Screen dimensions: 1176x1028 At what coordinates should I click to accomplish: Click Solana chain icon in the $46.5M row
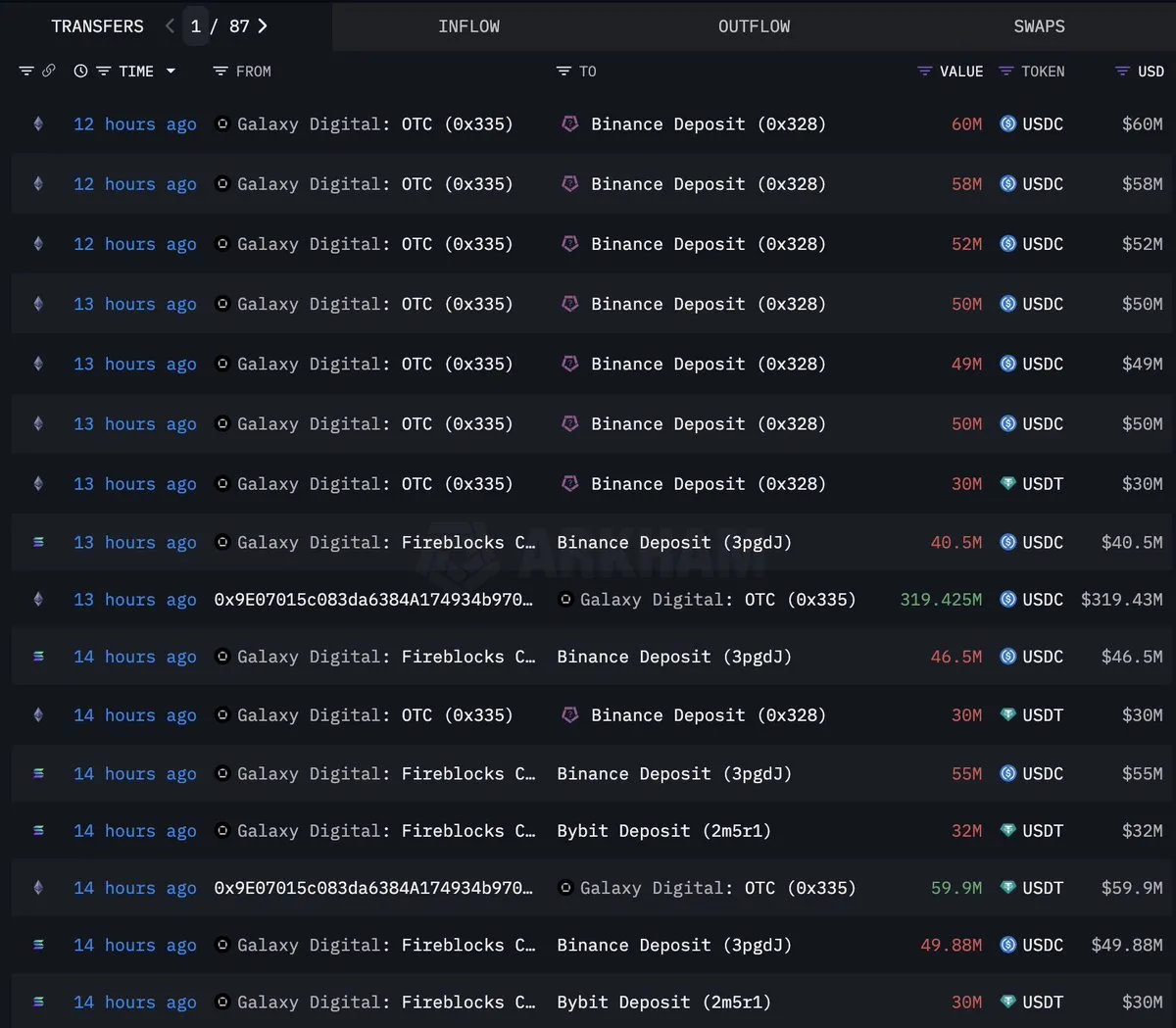pyautogui.click(x=38, y=657)
